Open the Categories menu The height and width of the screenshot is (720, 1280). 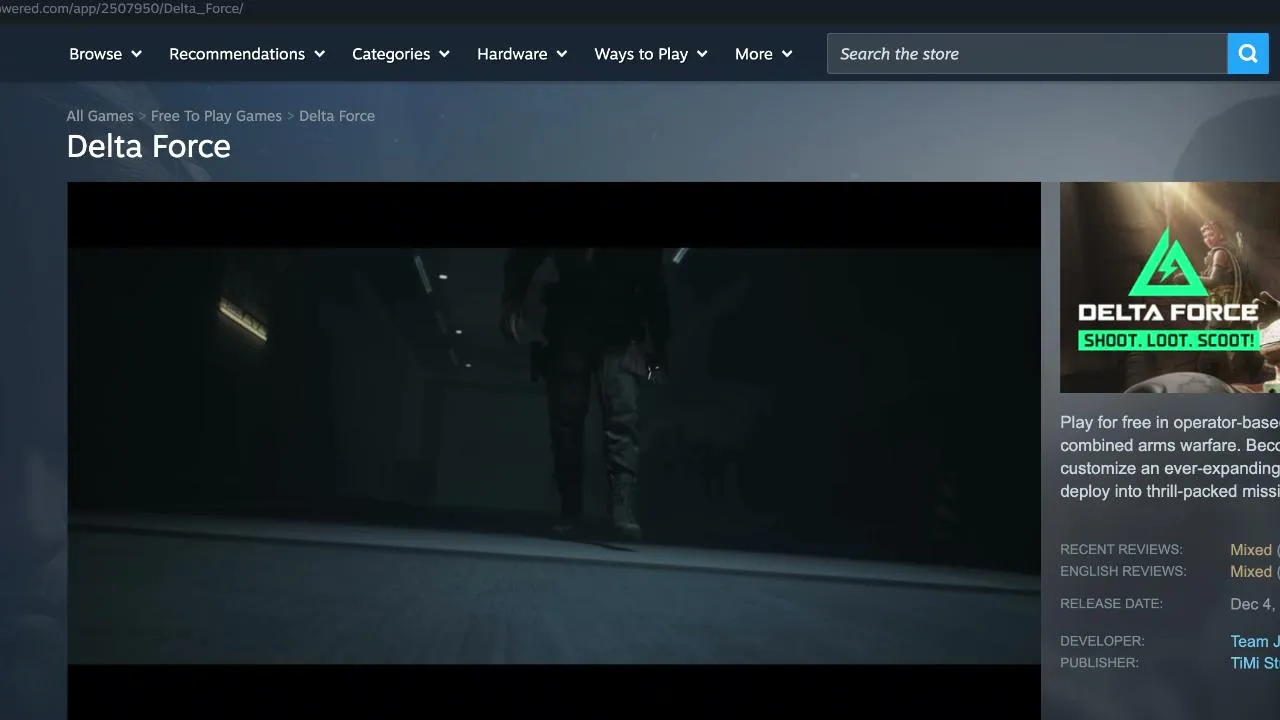401,54
